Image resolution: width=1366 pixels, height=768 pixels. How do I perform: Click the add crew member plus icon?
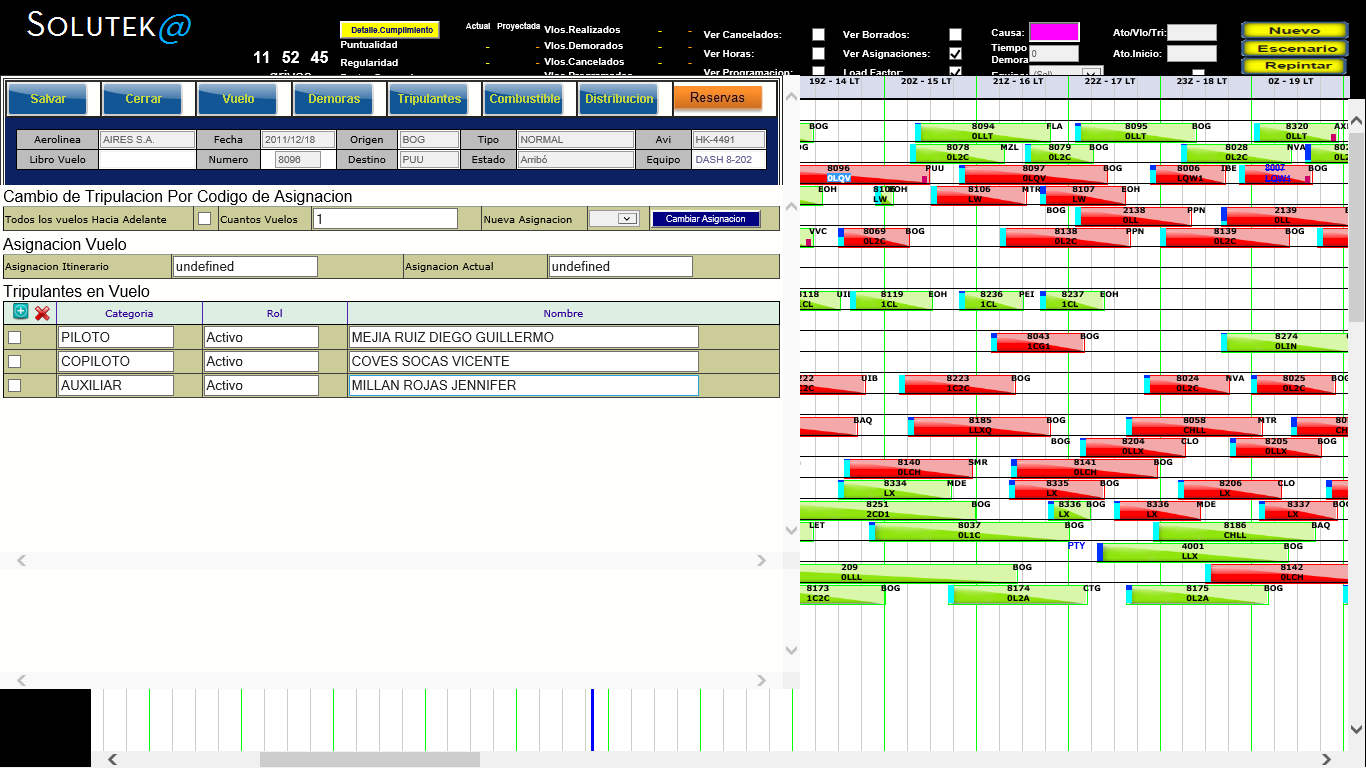(x=21, y=312)
